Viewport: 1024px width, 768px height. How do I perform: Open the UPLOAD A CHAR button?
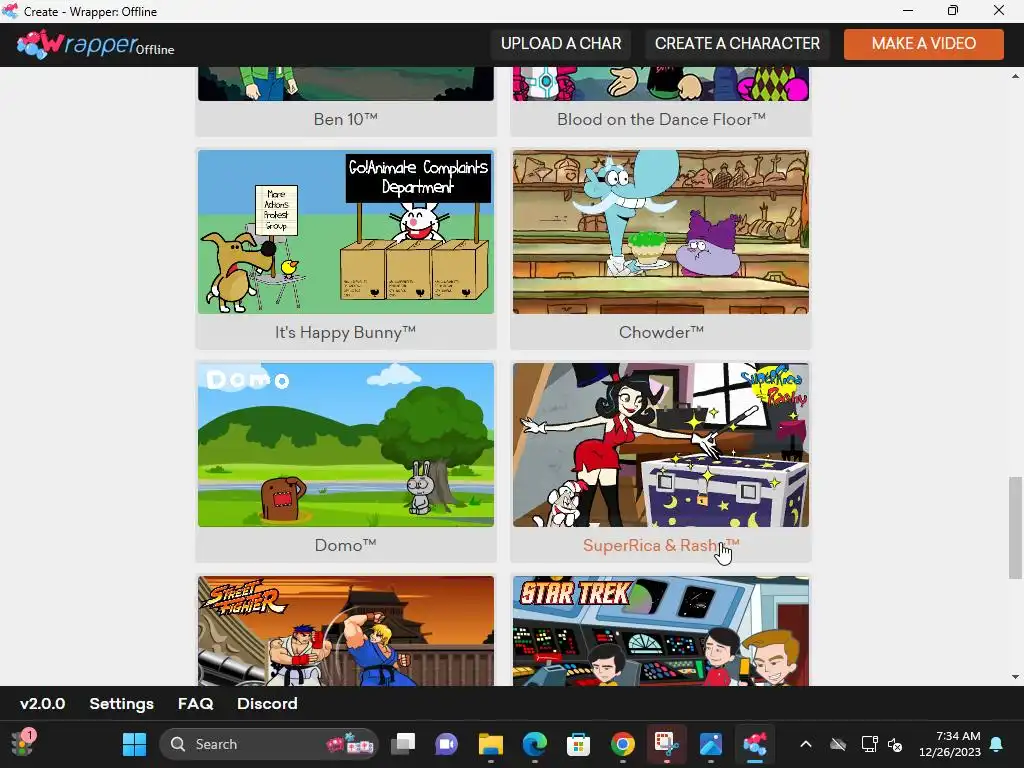tap(561, 44)
